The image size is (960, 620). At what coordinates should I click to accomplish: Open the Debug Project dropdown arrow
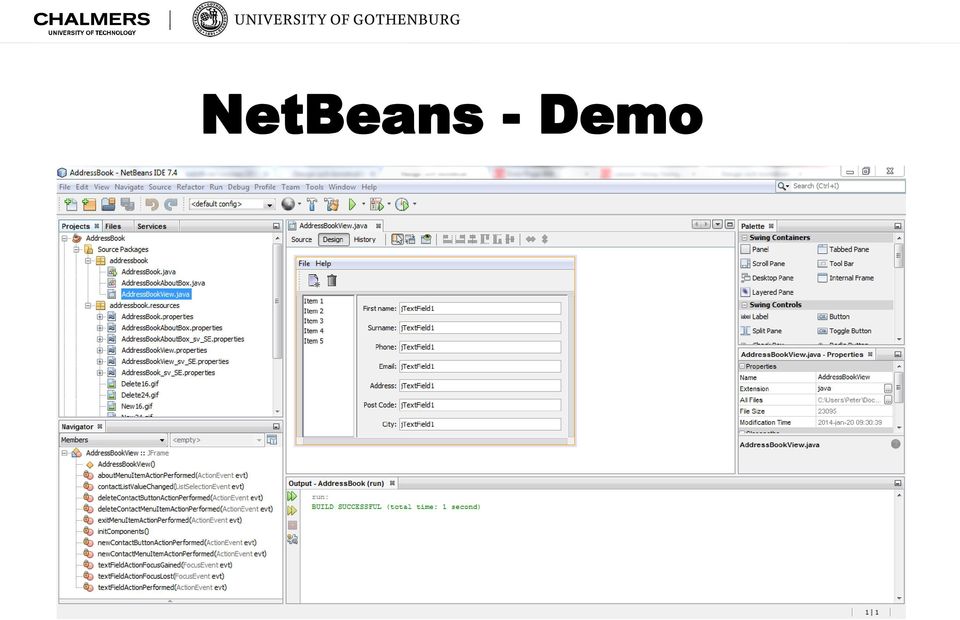pyautogui.click(x=389, y=204)
